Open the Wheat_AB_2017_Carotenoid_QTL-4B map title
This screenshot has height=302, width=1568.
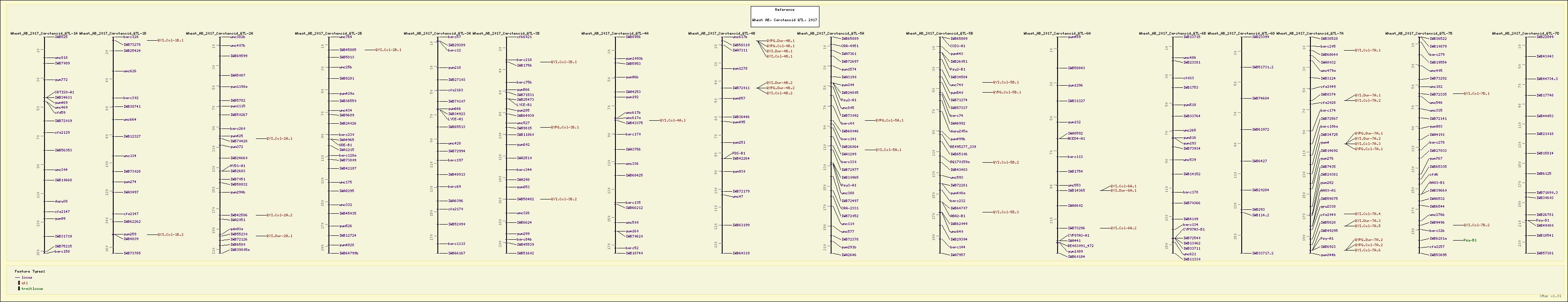721,33
